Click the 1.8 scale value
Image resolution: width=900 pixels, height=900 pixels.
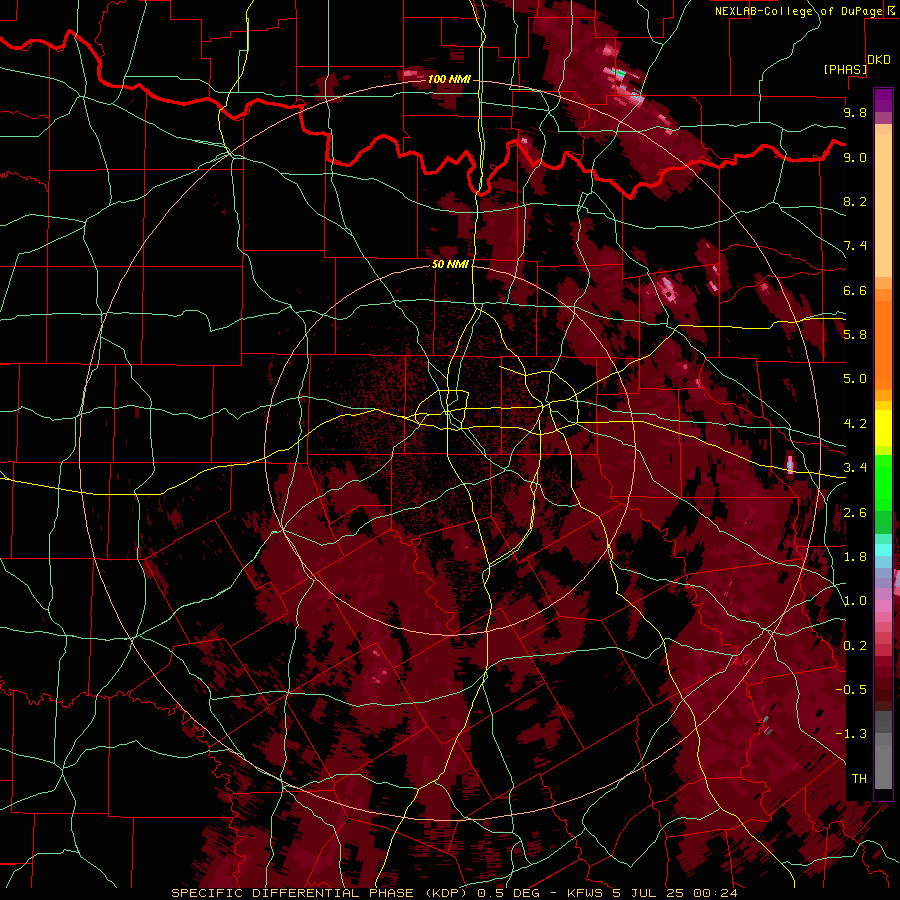click(855, 557)
